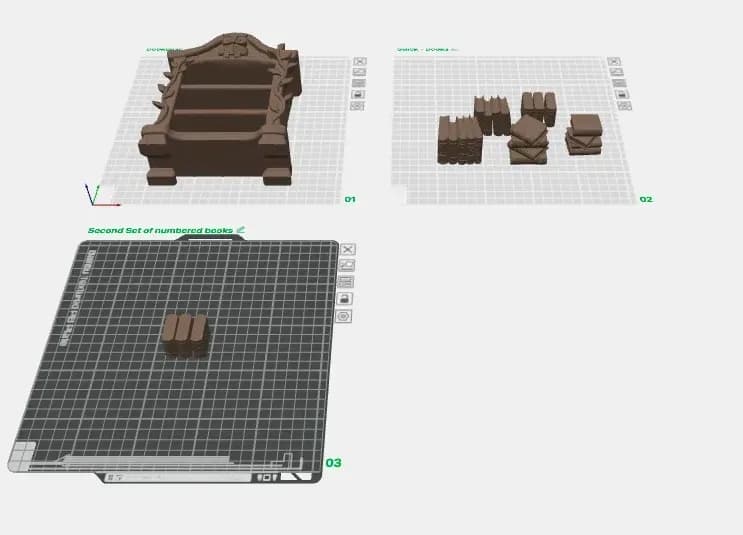Open plate settings for plate 03
The width and height of the screenshot is (743, 535).
344,316
